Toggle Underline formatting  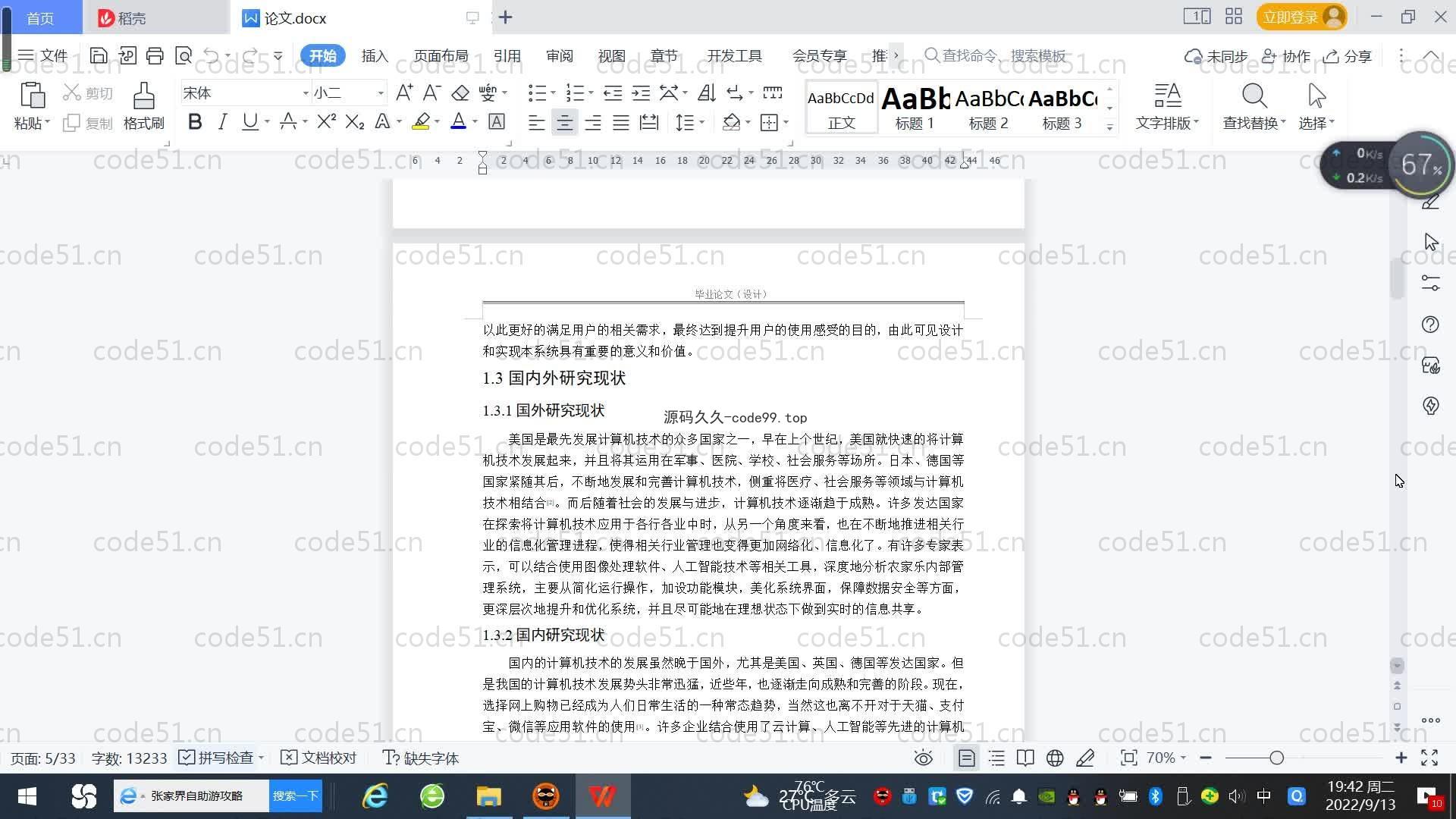249,121
